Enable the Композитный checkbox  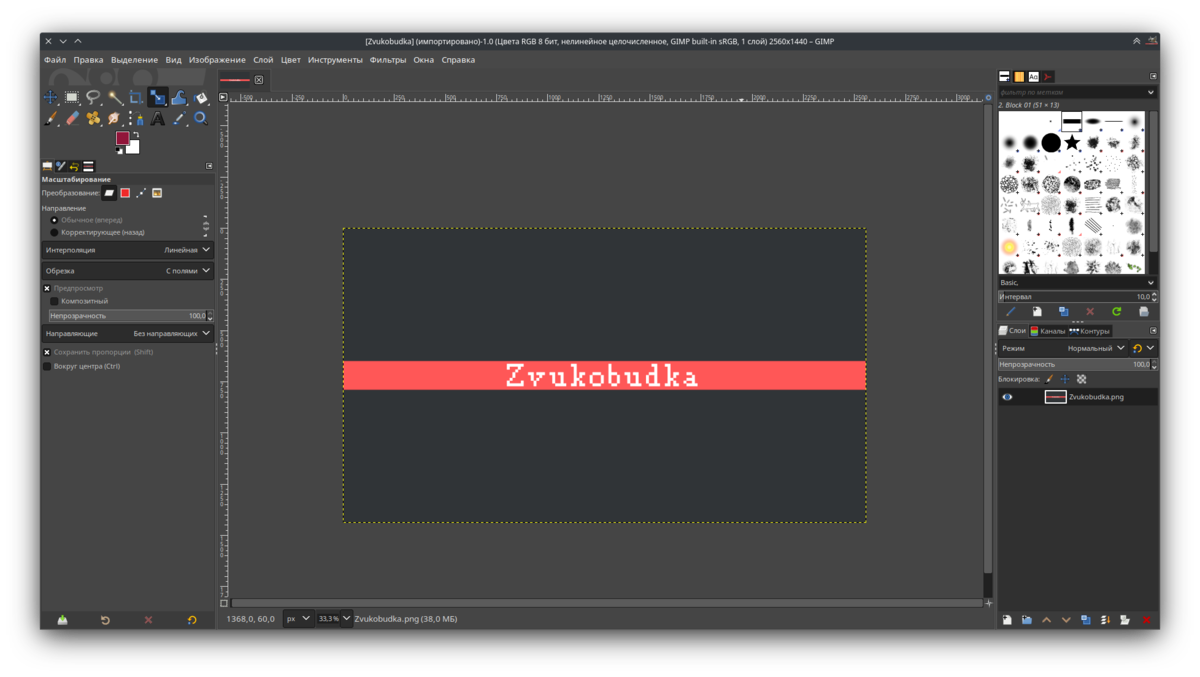(x=54, y=301)
